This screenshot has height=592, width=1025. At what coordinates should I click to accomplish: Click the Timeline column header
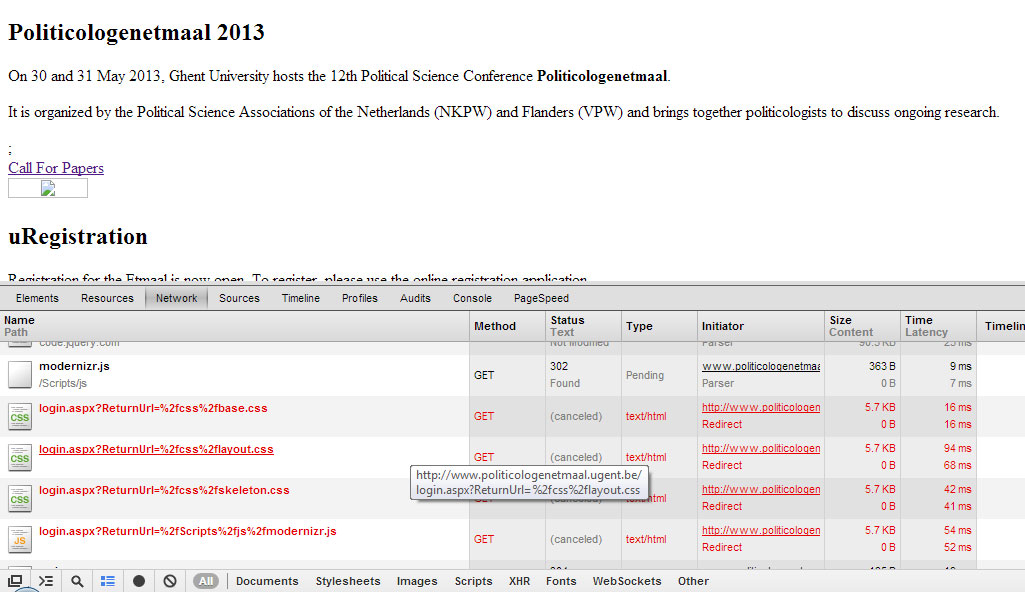pos(1001,326)
